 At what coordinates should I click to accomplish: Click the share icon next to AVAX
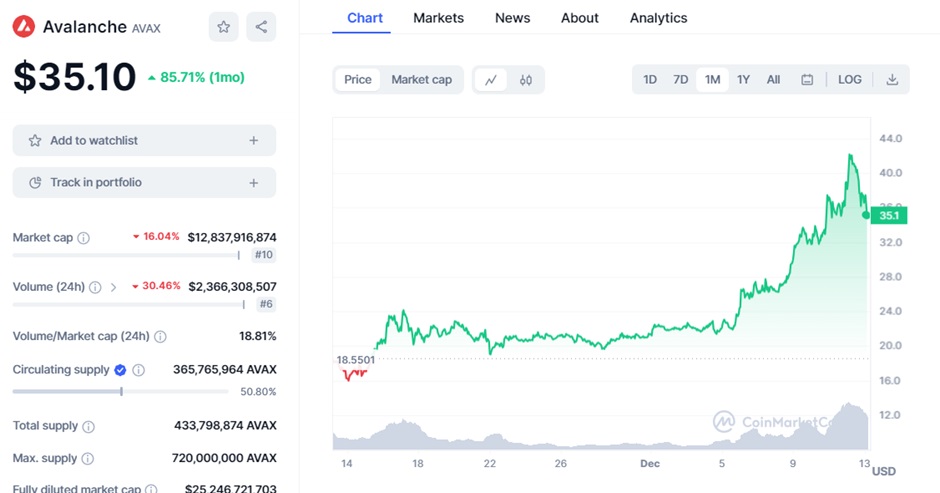(x=261, y=27)
